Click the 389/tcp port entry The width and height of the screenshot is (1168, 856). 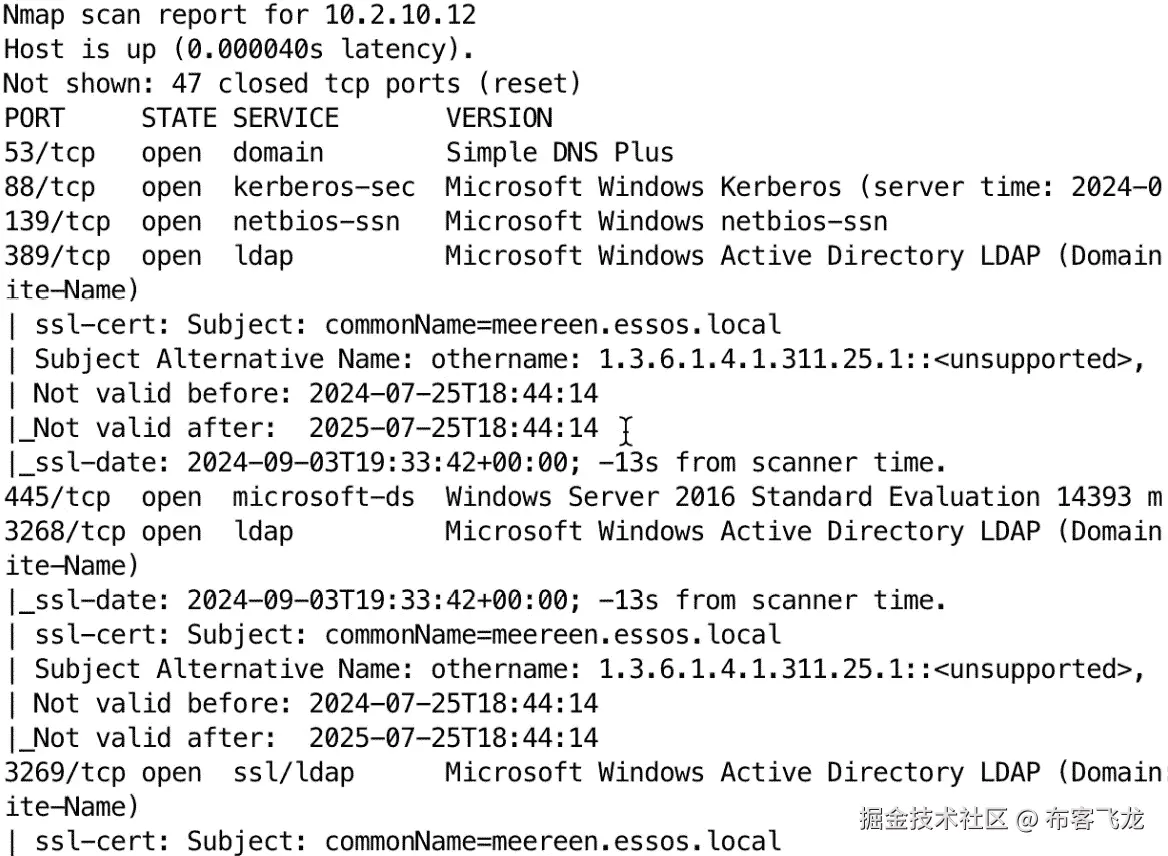pos(57,256)
